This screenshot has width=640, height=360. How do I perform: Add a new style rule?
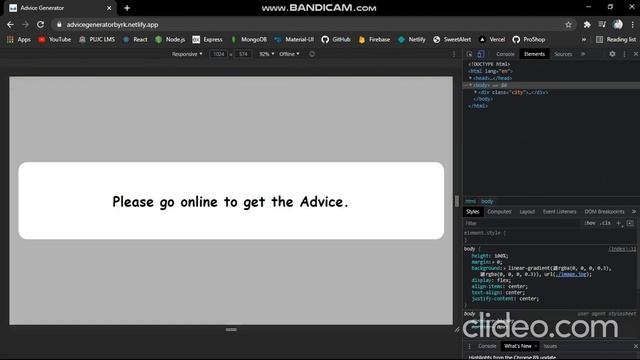click(x=619, y=223)
